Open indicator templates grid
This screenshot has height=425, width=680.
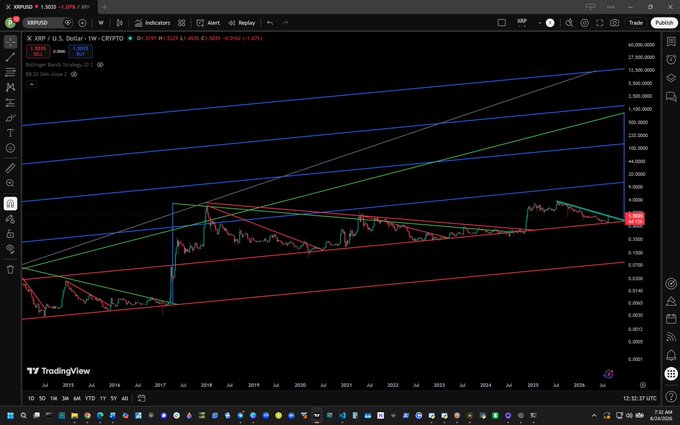click(182, 23)
